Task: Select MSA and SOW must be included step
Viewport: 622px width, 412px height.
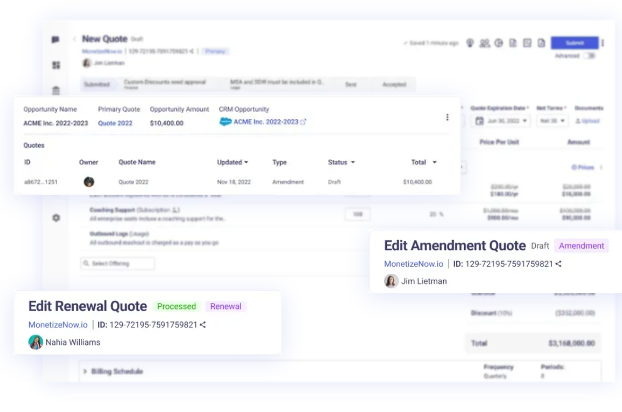Action: (x=277, y=84)
